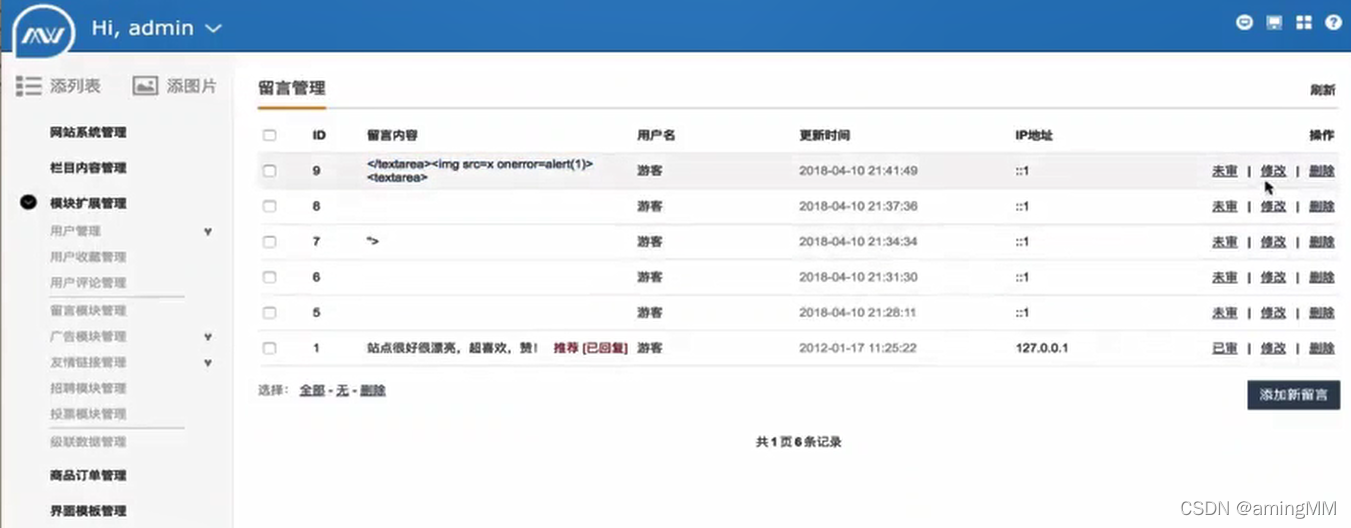This screenshot has height=528, width=1351.
Task: Click 未审 for message ID 9
Action: 1225,171
